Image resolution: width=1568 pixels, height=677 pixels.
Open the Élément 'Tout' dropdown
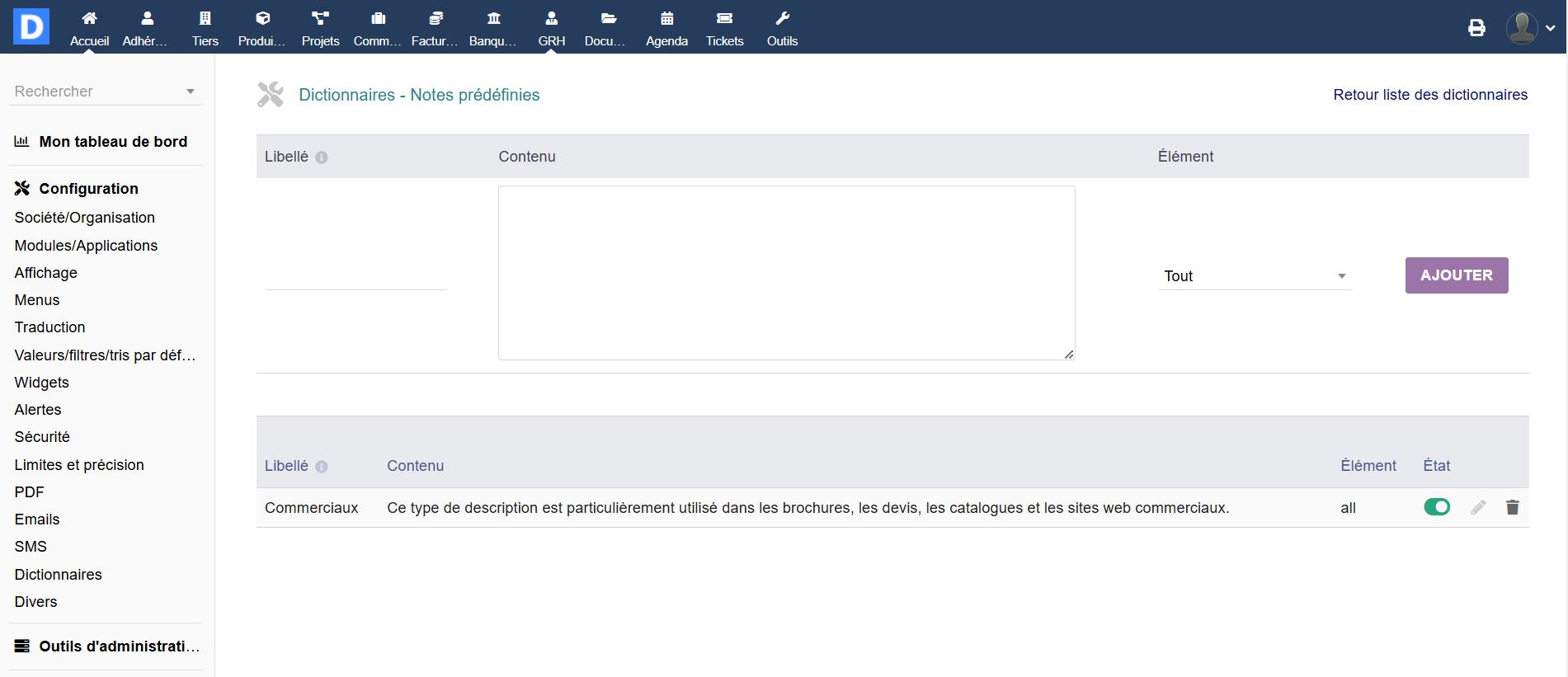click(x=1254, y=276)
